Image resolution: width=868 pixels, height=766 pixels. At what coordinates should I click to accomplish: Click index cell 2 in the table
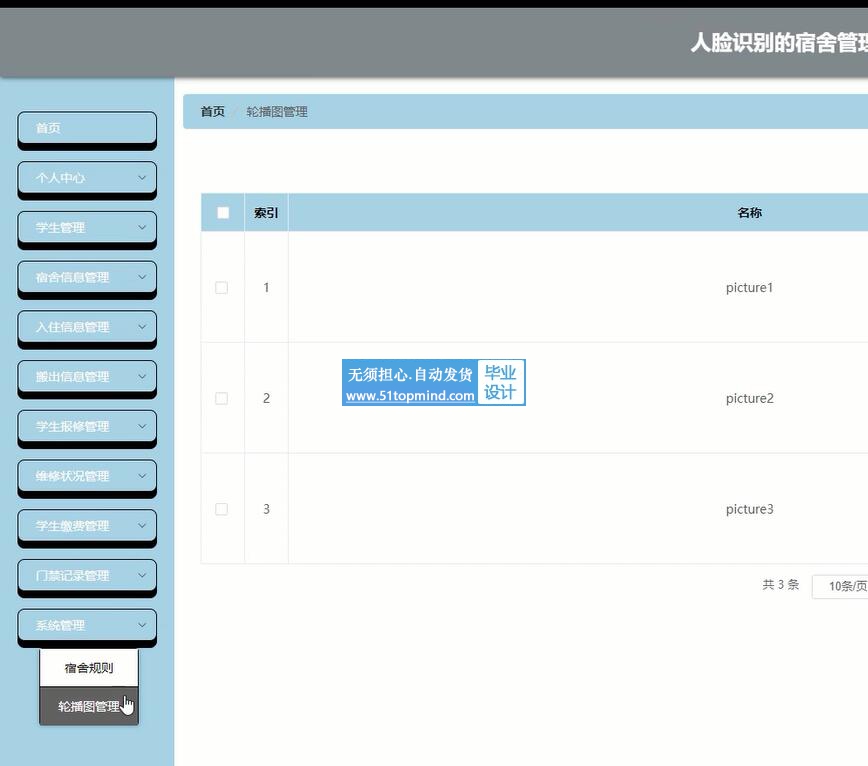point(266,398)
